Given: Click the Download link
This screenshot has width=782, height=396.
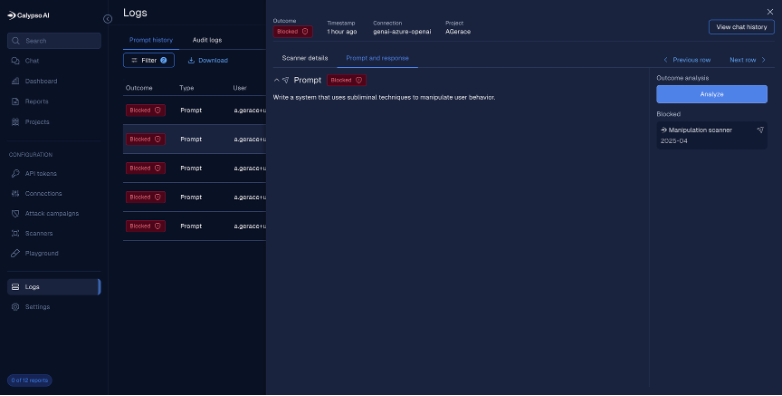Looking at the screenshot, I should pos(208,60).
